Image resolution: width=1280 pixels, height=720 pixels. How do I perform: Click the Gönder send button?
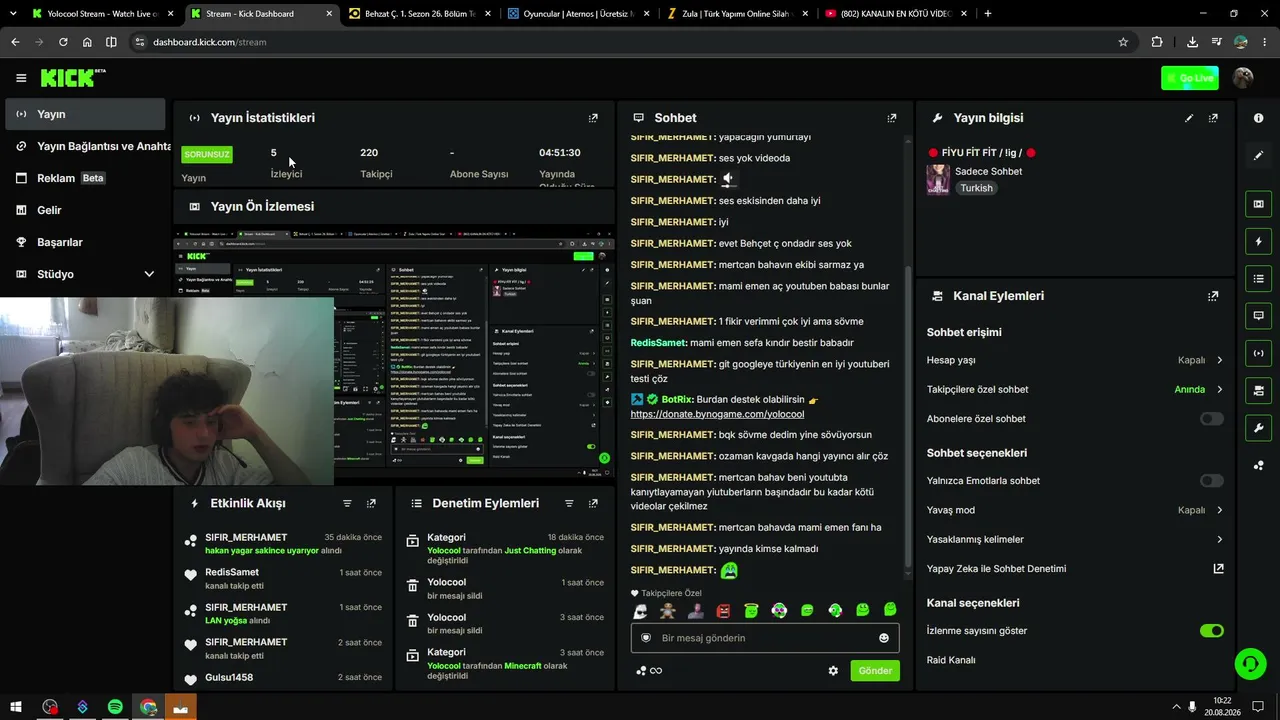pyautogui.click(x=875, y=671)
